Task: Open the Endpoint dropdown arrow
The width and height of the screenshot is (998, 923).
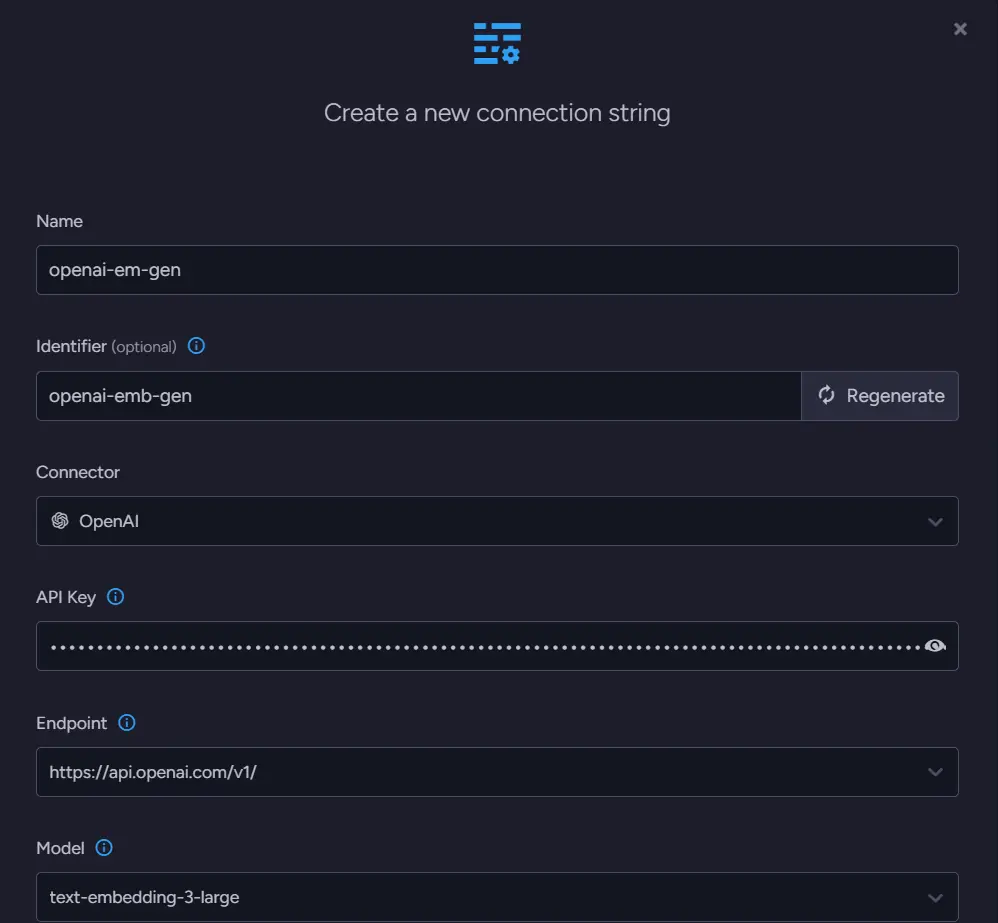Action: click(935, 772)
